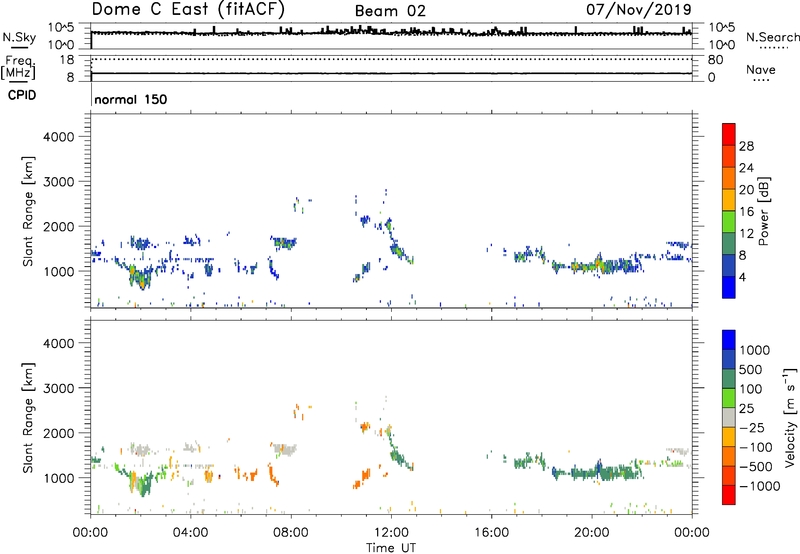Viewport: 800px width, 554px height.
Task: Click the '2000' tick in the velocity panel
Action: pyautogui.click(x=58, y=433)
